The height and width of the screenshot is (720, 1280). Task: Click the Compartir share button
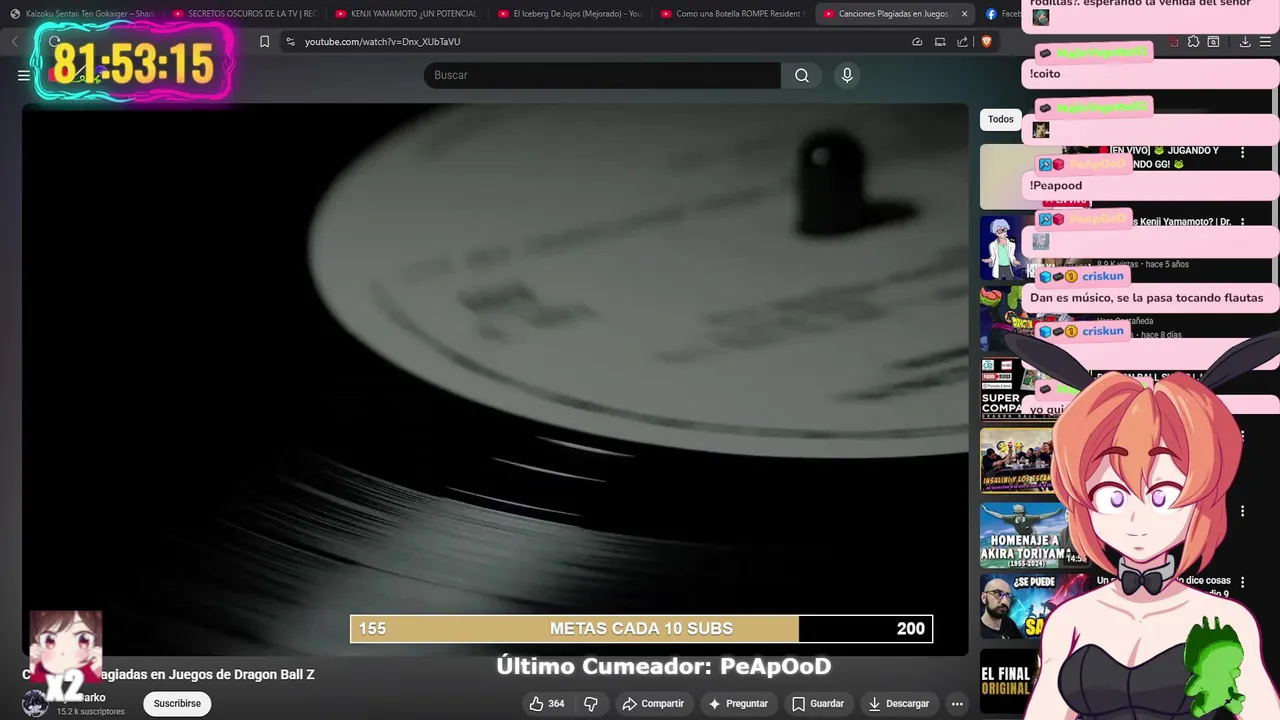pos(653,704)
